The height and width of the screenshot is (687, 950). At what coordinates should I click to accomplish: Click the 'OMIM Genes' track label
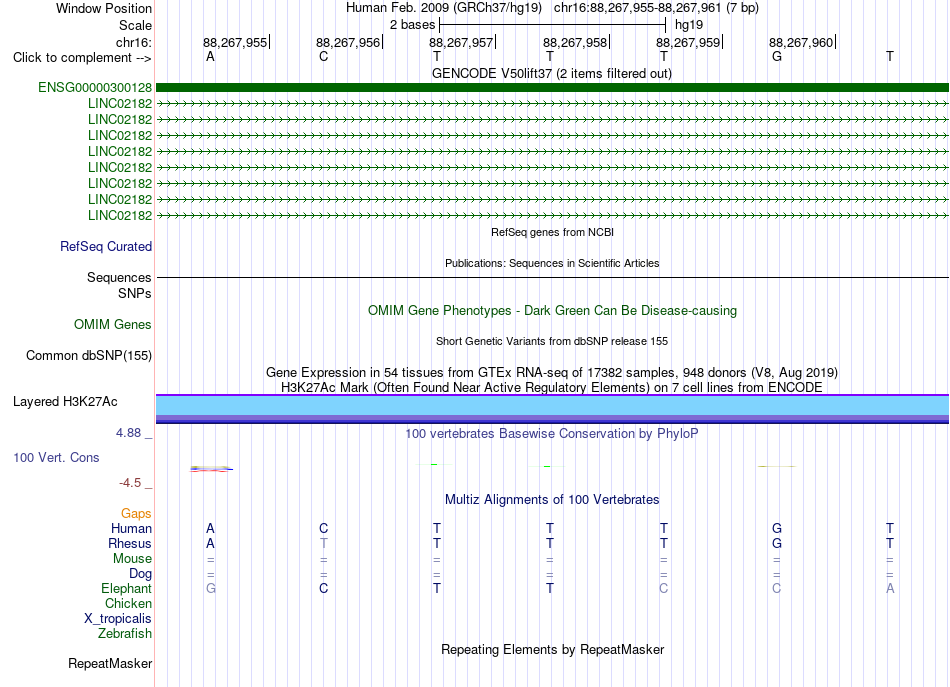113,325
